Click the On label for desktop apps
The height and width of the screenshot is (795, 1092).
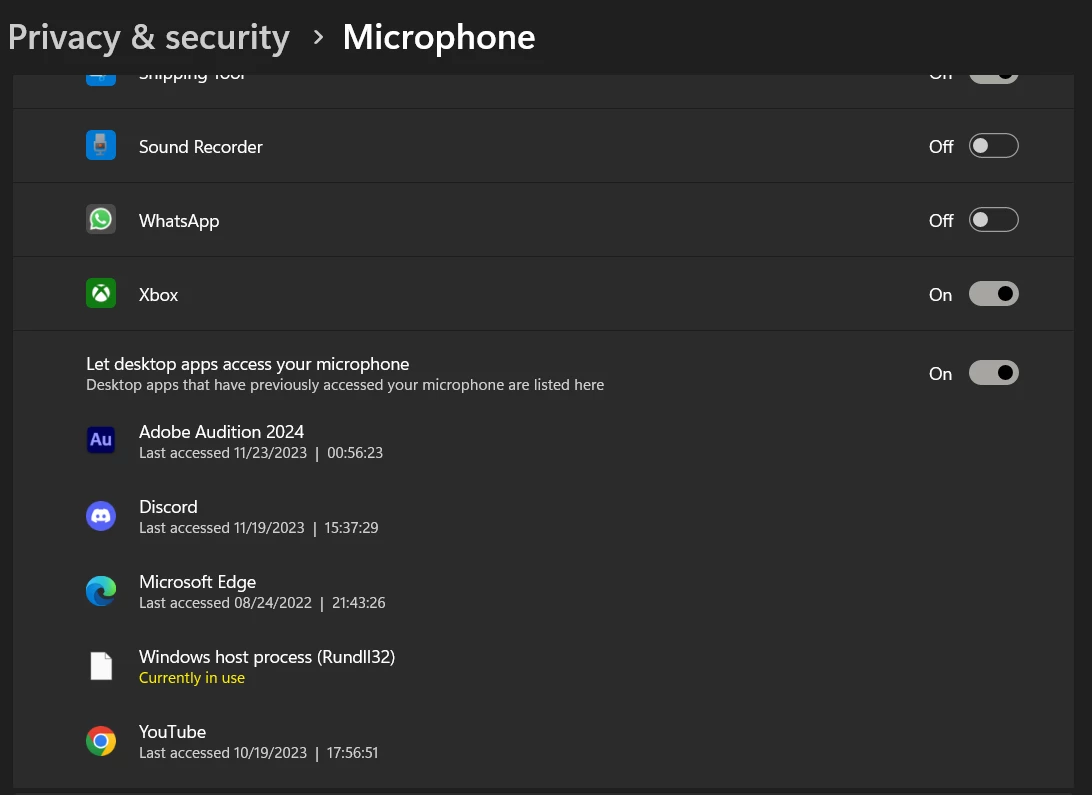click(x=940, y=374)
